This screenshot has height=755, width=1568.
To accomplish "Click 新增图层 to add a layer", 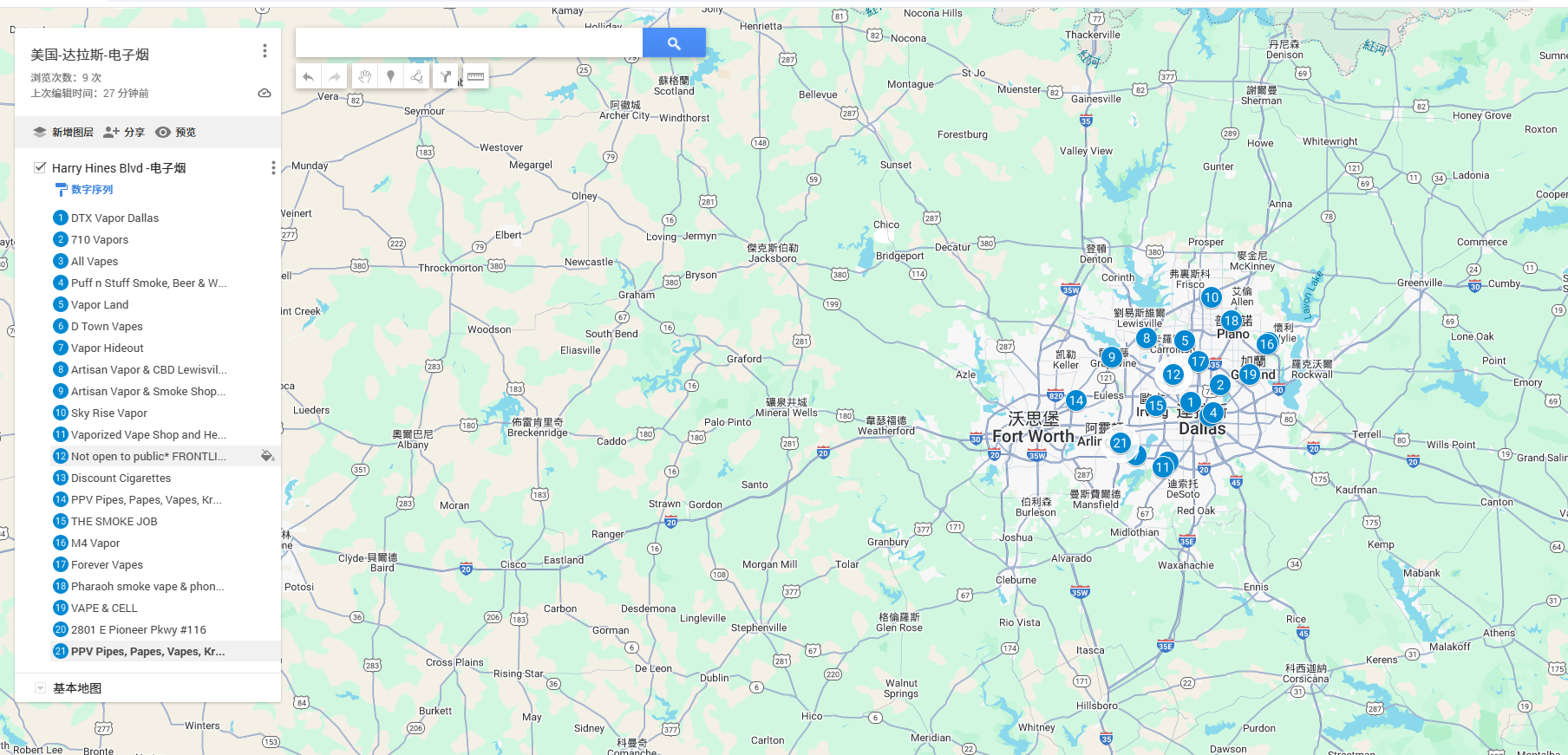I will (x=63, y=133).
